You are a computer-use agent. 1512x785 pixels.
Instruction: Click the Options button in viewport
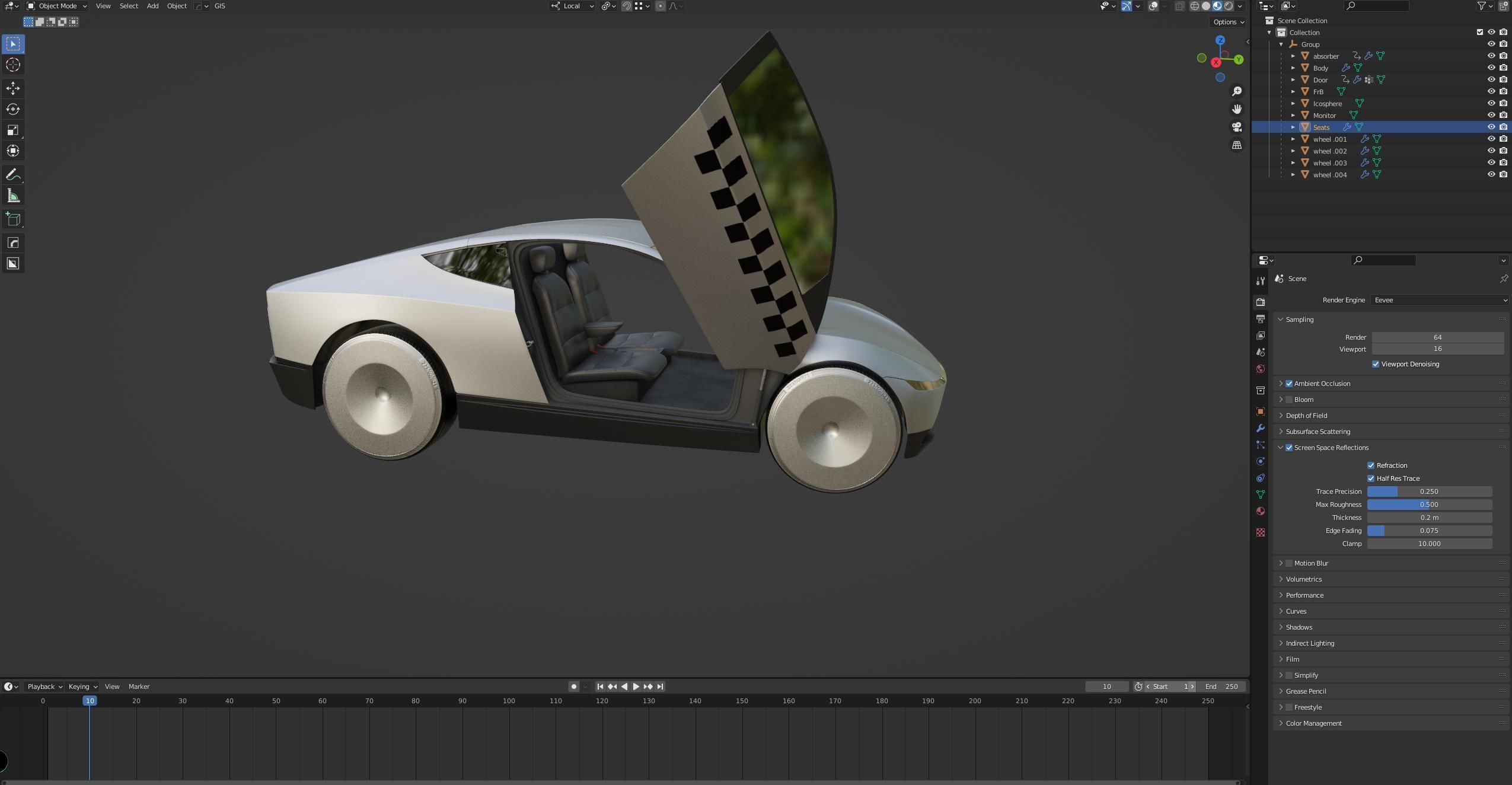[1229, 22]
